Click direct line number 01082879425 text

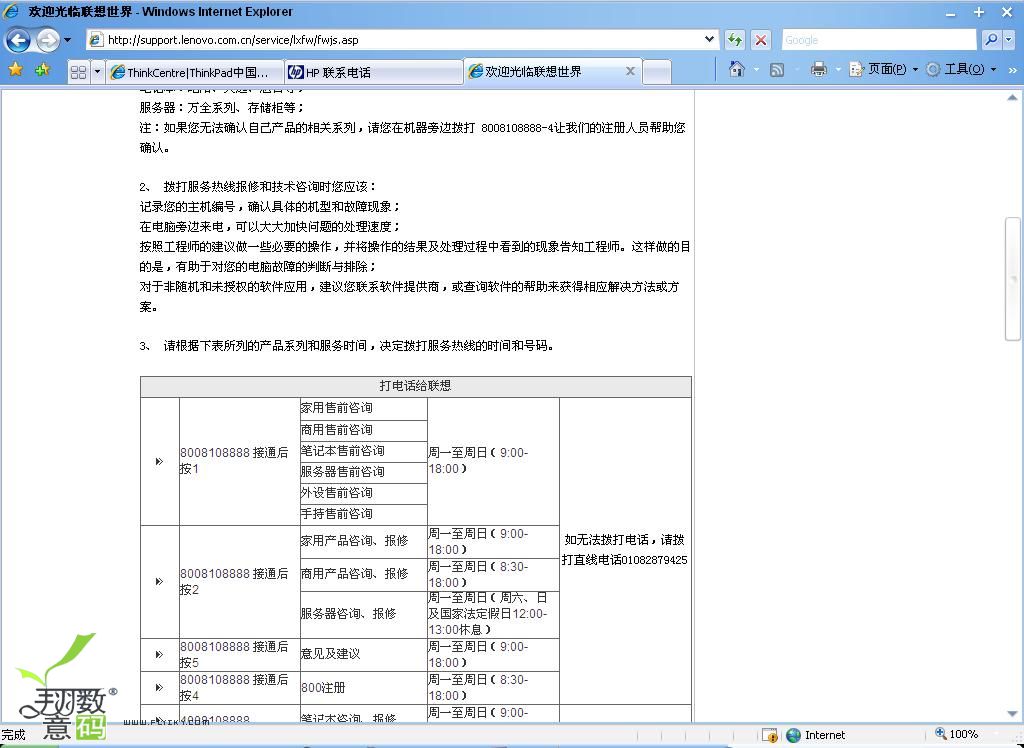point(654,560)
